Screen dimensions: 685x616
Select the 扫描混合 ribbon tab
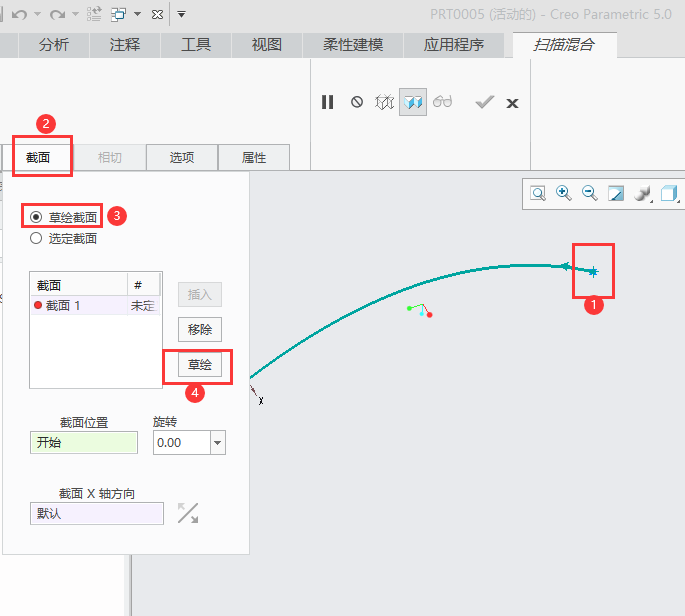point(564,45)
